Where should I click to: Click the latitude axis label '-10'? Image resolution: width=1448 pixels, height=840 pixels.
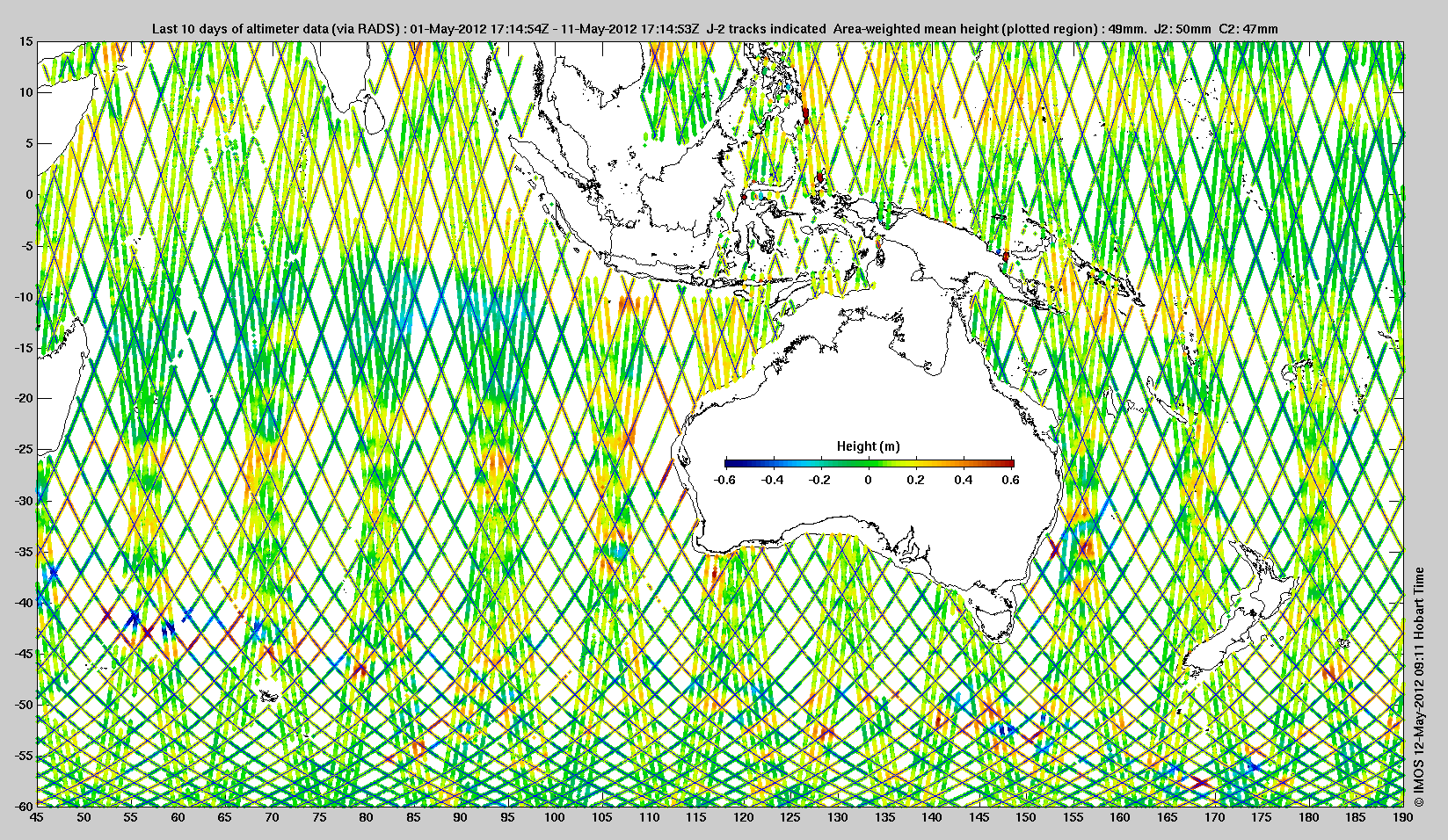point(24,297)
